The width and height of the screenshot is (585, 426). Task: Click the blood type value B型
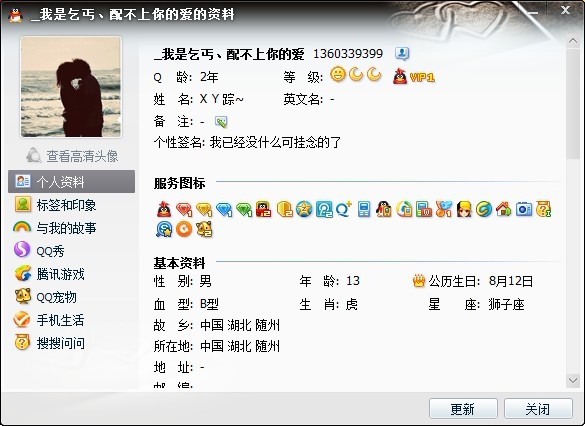coord(209,304)
